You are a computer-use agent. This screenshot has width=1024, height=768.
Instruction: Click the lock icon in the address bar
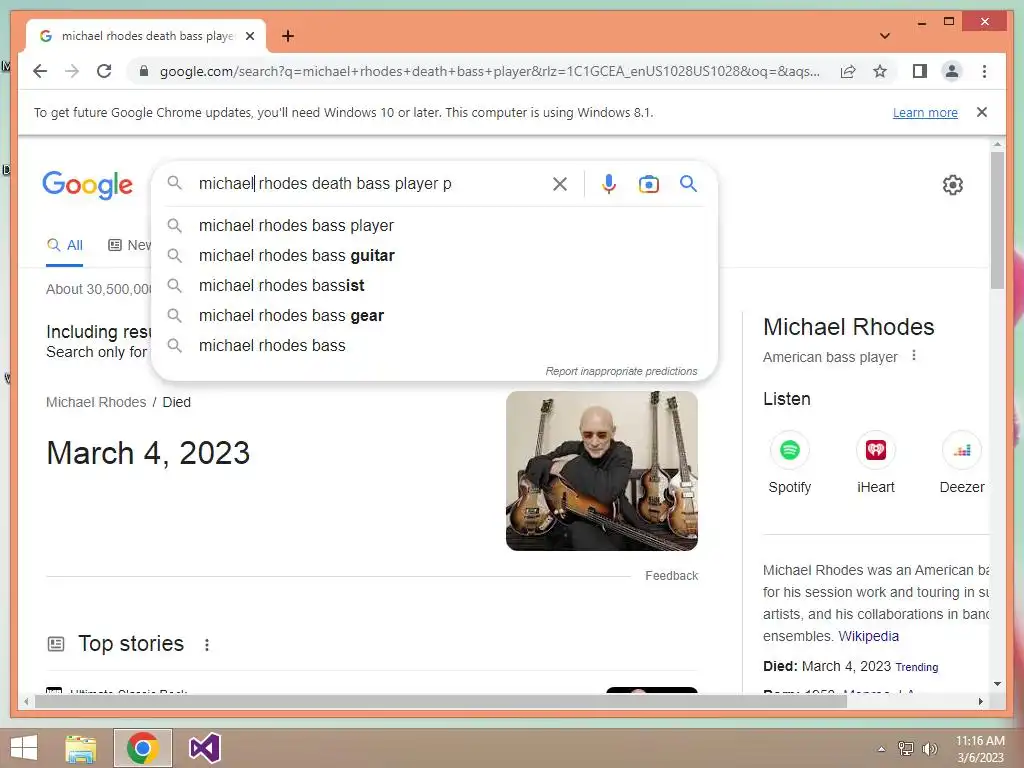point(144,71)
